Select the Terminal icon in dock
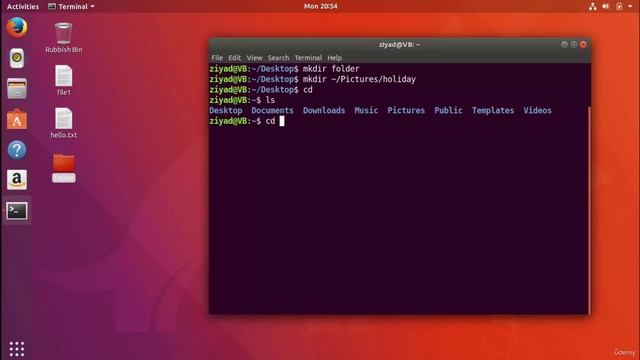This screenshot has width=640, height=360. tap(17, 211)
